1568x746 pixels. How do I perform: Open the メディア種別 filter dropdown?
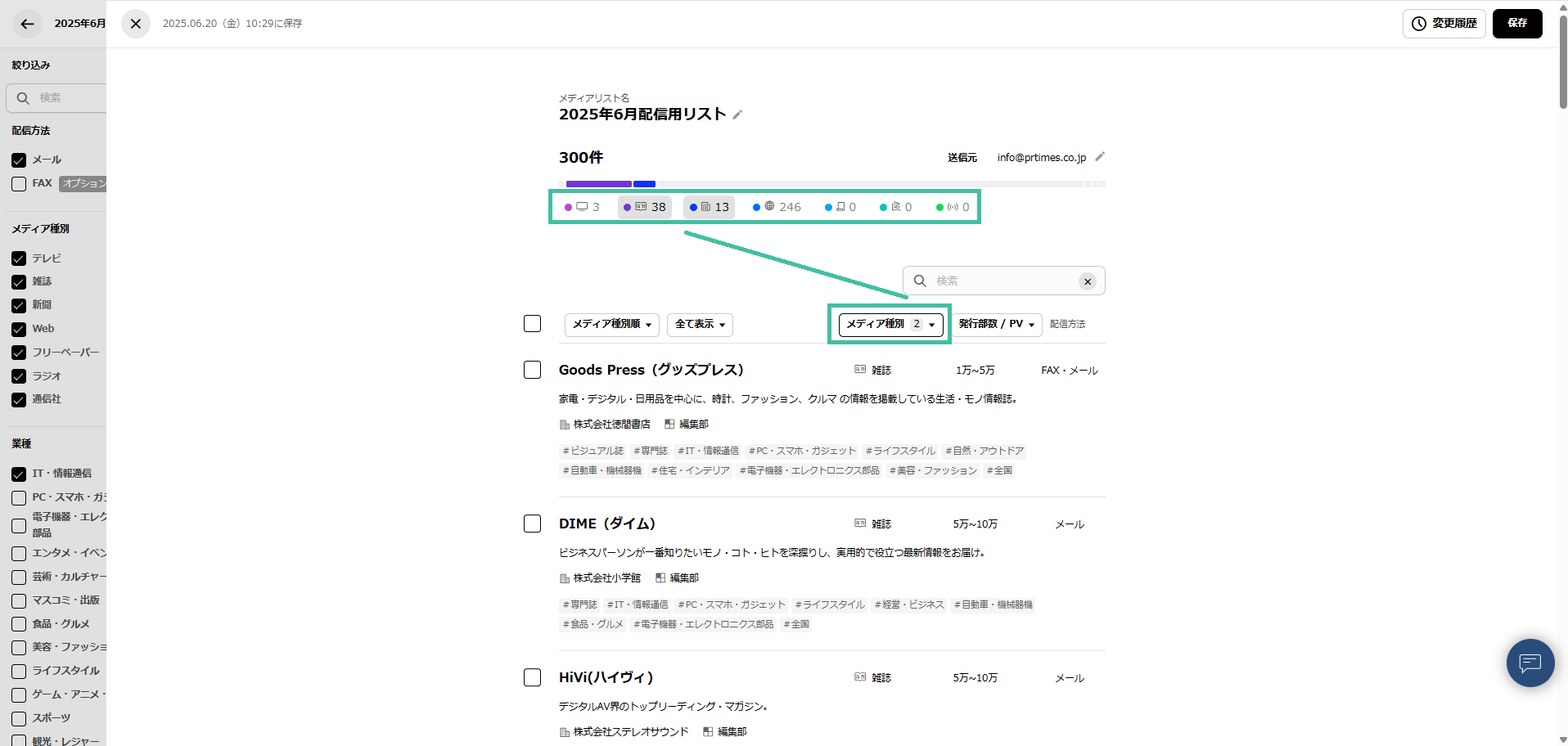890,325
